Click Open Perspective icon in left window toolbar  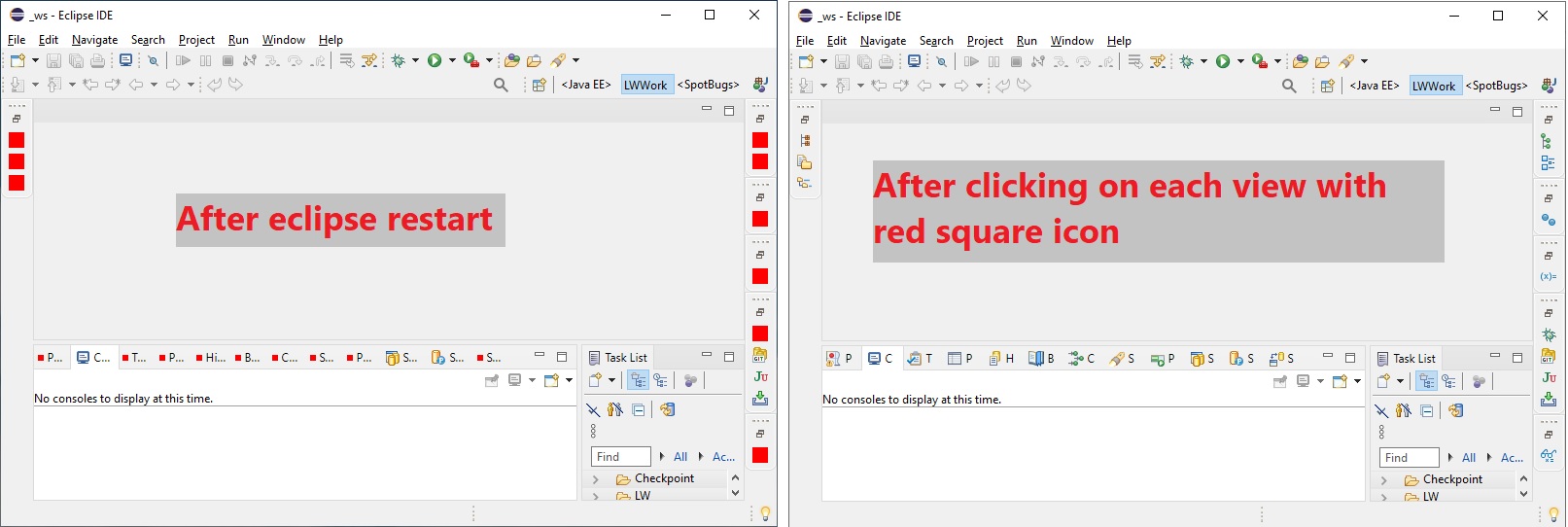(x=539, y=85)
